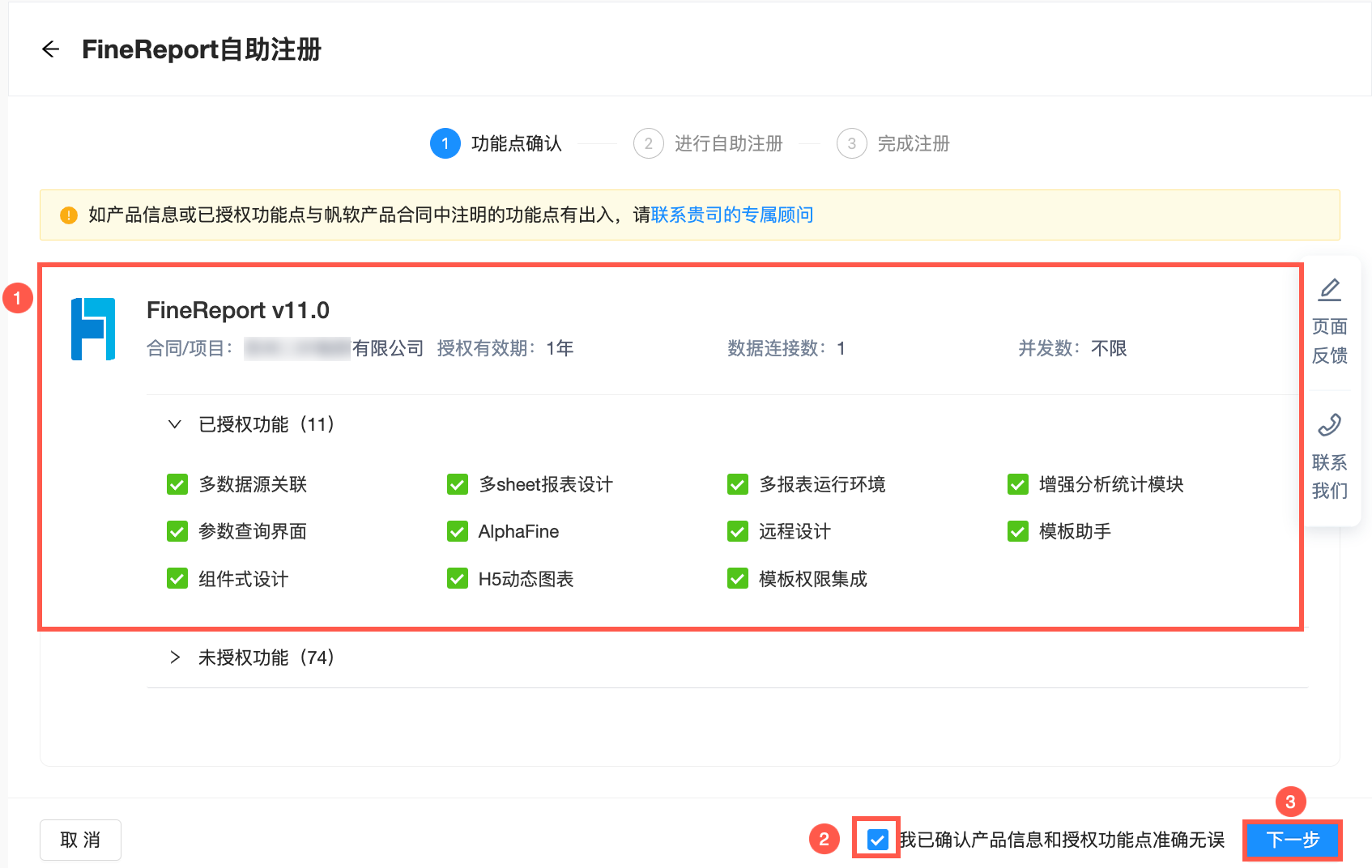
Task: Open the 联系贵司的专属顾问 link
Action: [x=732, y=215]
